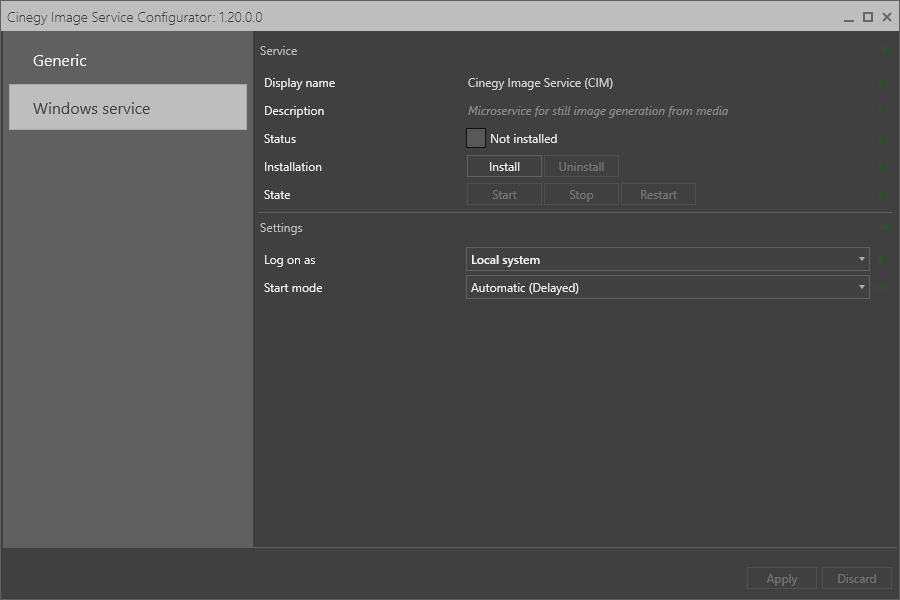The height and width of the screenshot is (600, 900).
Task: Click the 'Start mode' label
Action: 293,288
